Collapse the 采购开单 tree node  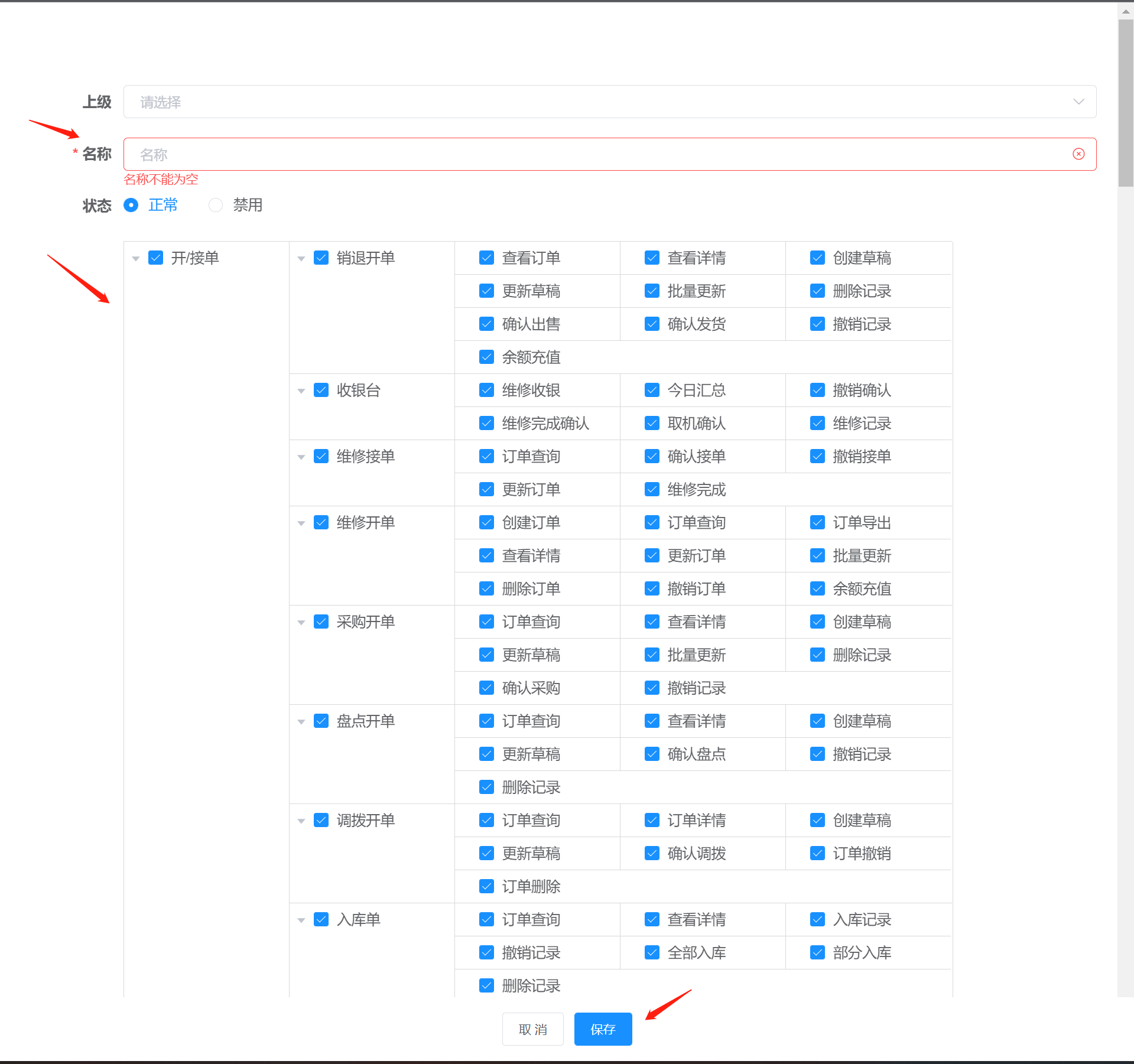(x=301, y=622)
